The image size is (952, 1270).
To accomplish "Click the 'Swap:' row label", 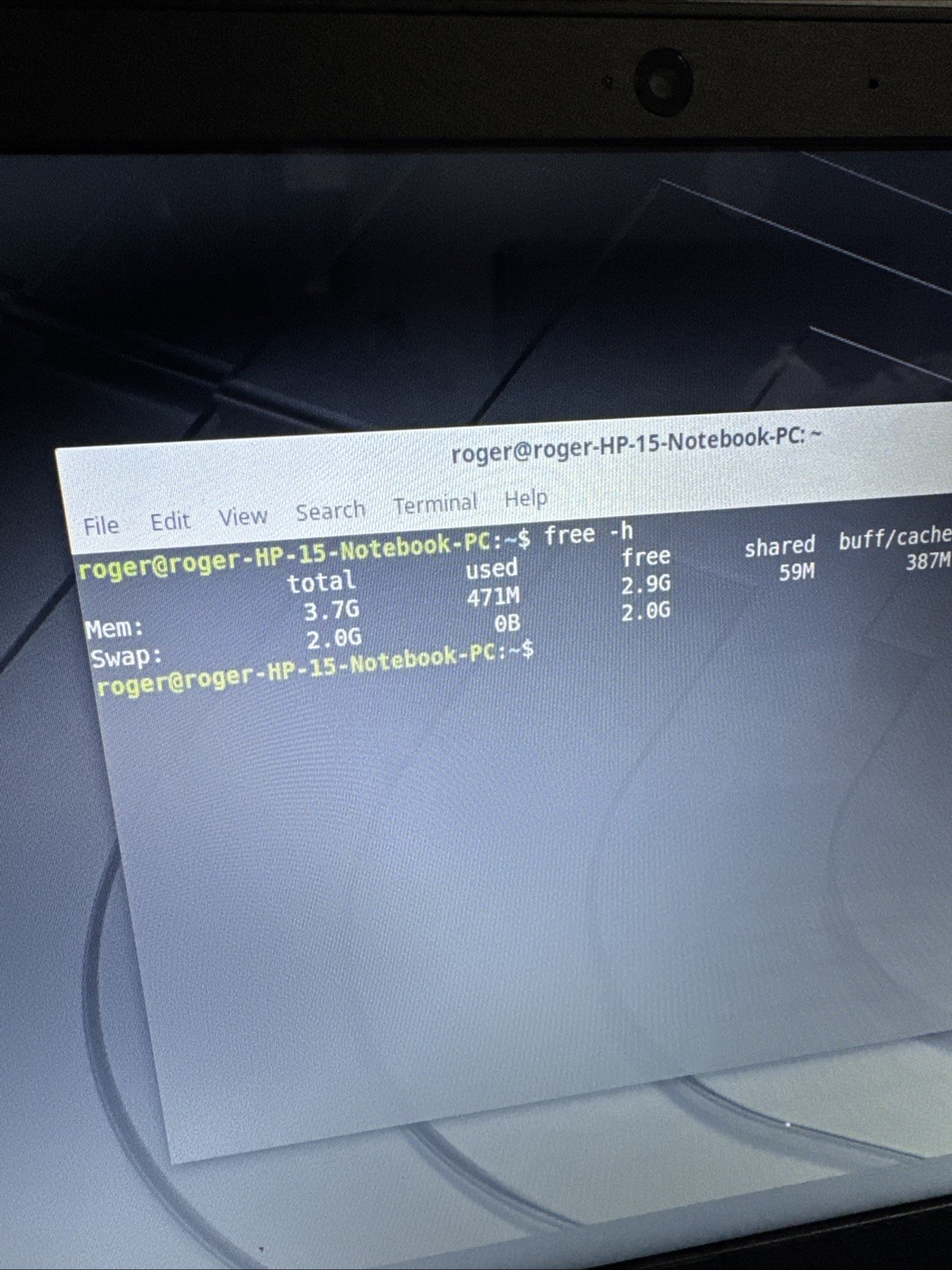I will click(126, 658).
